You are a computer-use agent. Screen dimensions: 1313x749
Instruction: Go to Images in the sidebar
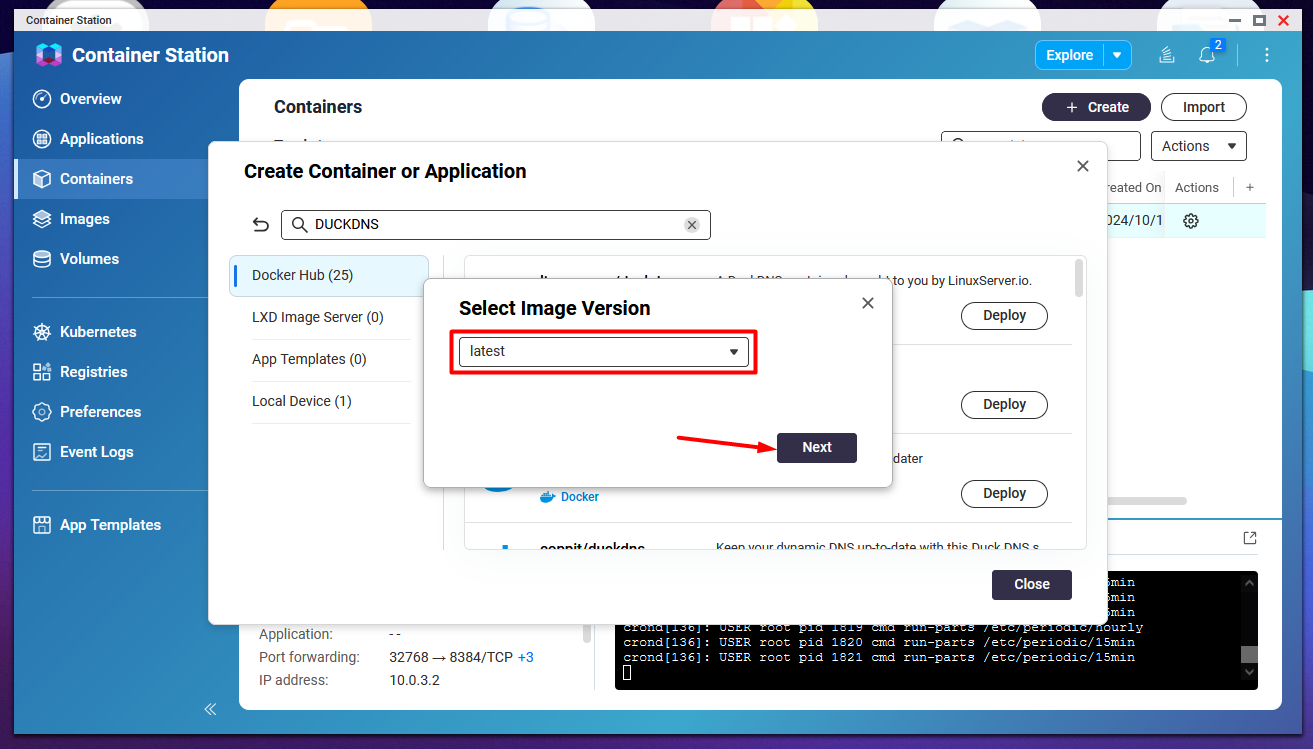click(84, 219)
